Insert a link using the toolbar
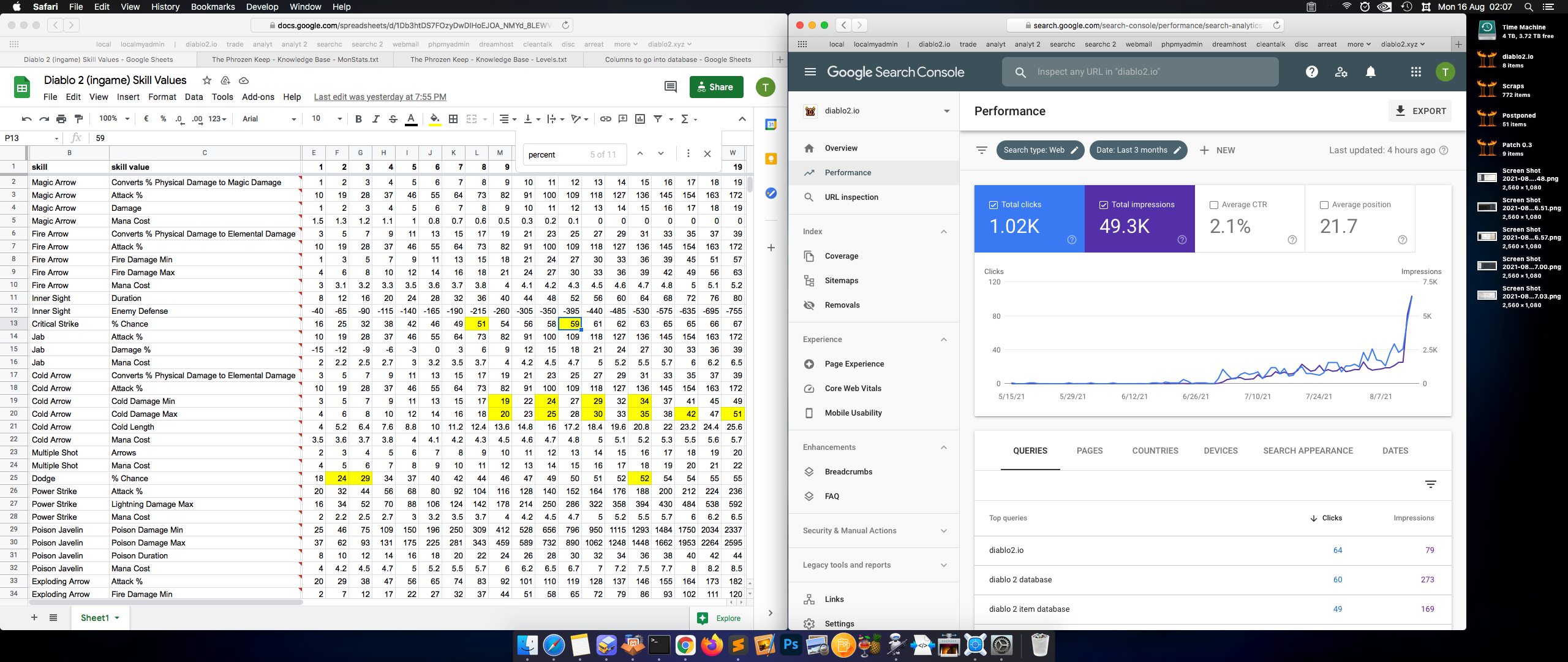The height and width of the screenshot is (662, 1568). point(605,119)
